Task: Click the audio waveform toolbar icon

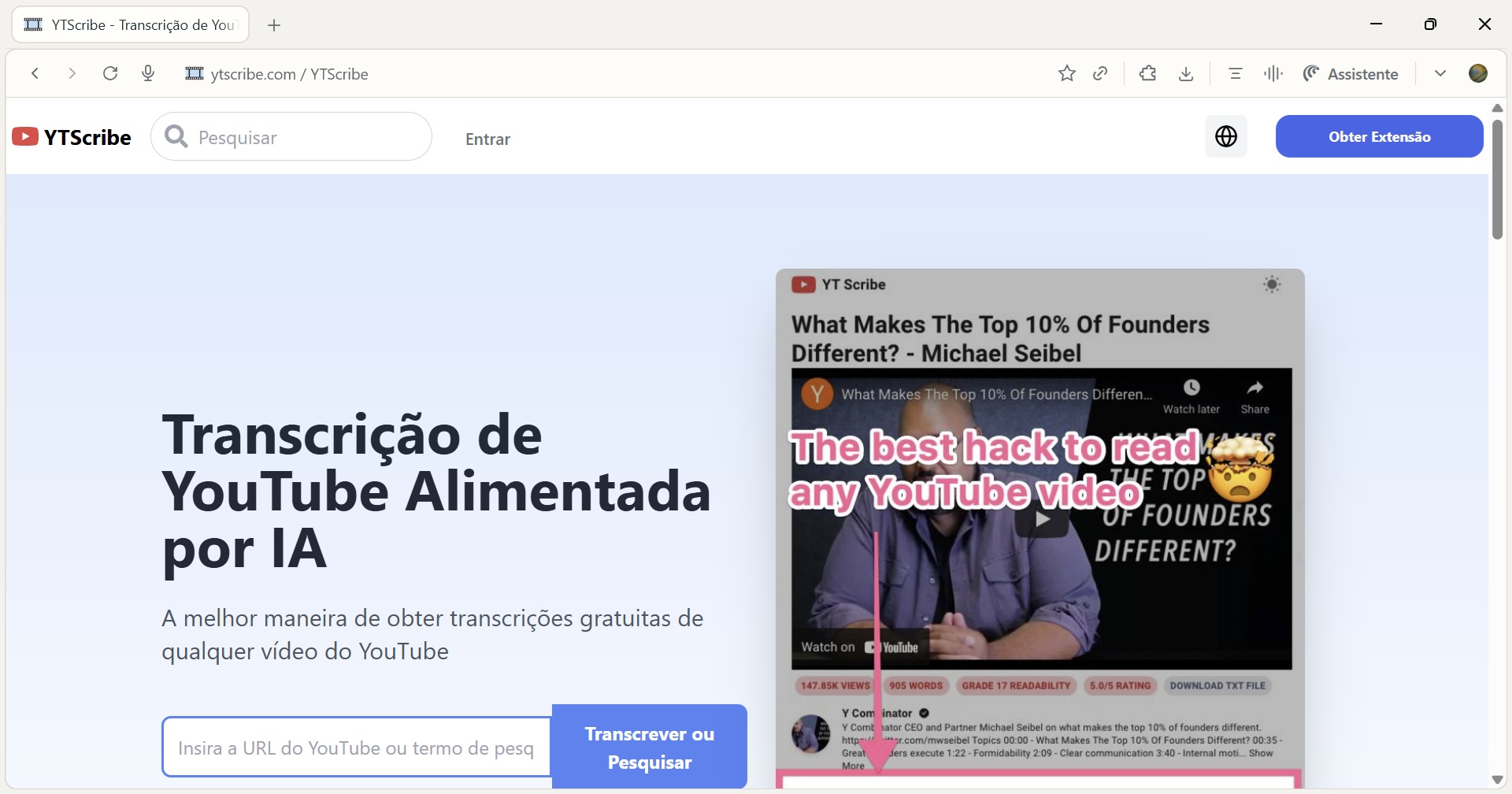Action: [x=1273, y=73]
